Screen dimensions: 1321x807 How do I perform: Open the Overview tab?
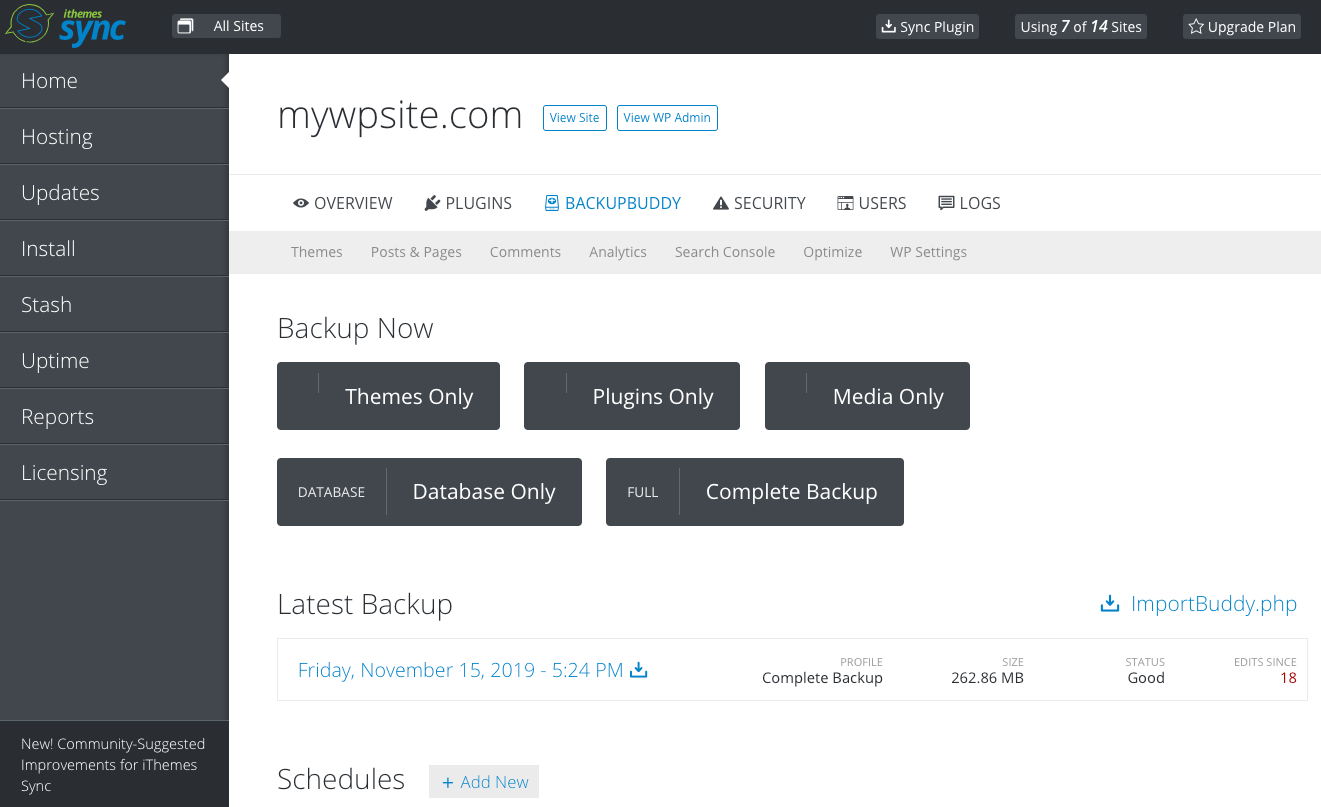(342, 203)
